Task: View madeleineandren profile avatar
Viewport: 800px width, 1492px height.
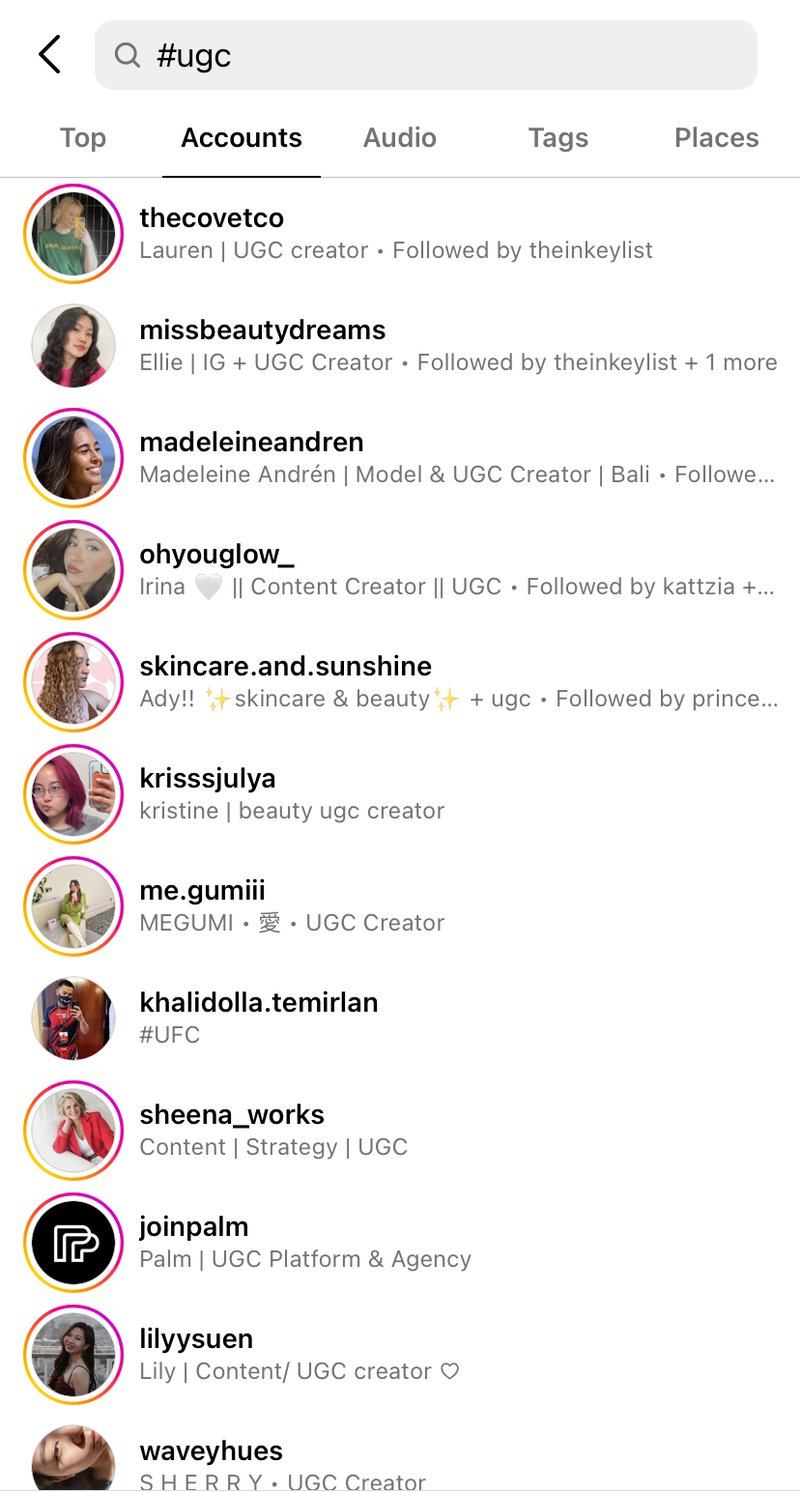Action: click(73, 458)
